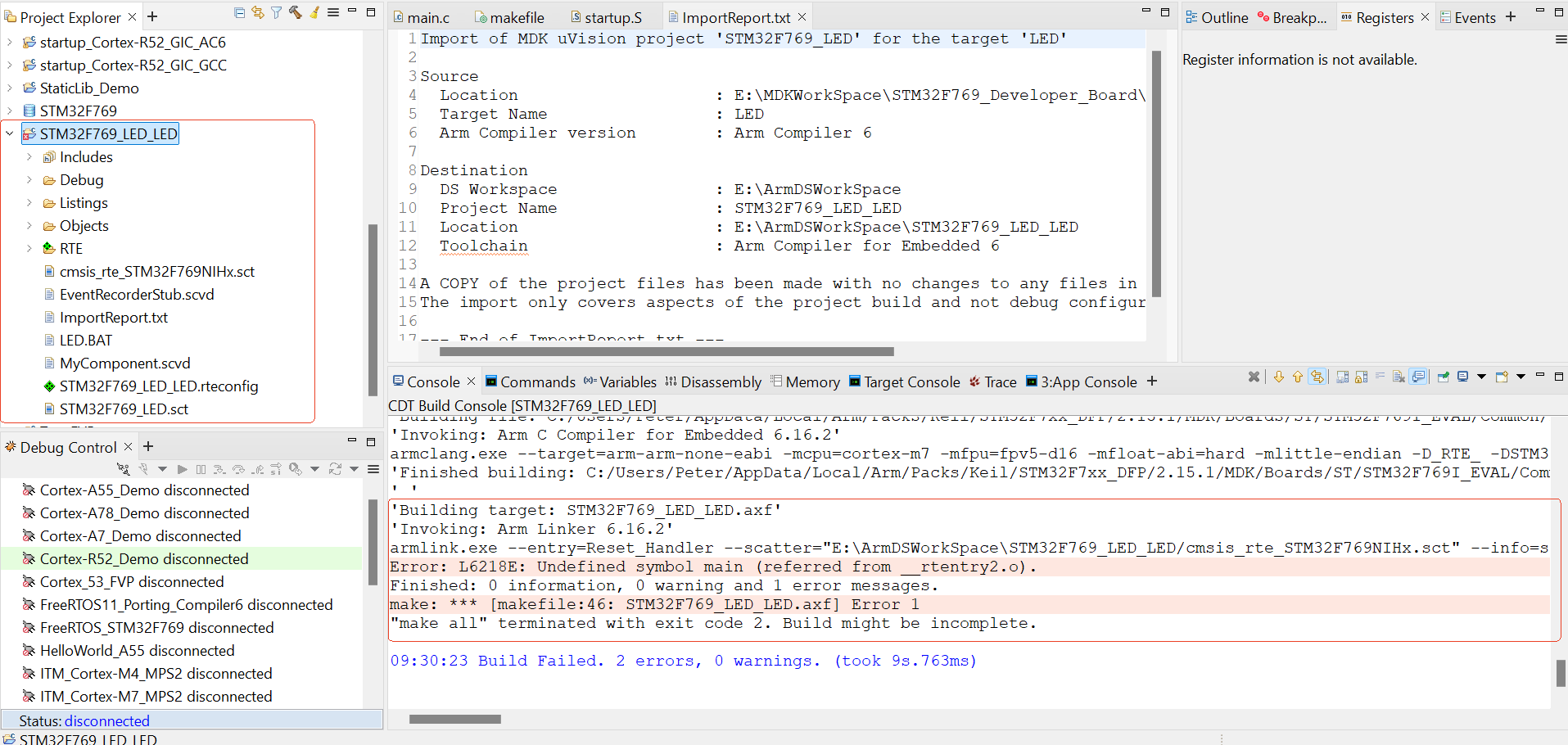Select Cortex-A78_Demo disconnected connection
The image size is (1568, 745).
(144, 513)
